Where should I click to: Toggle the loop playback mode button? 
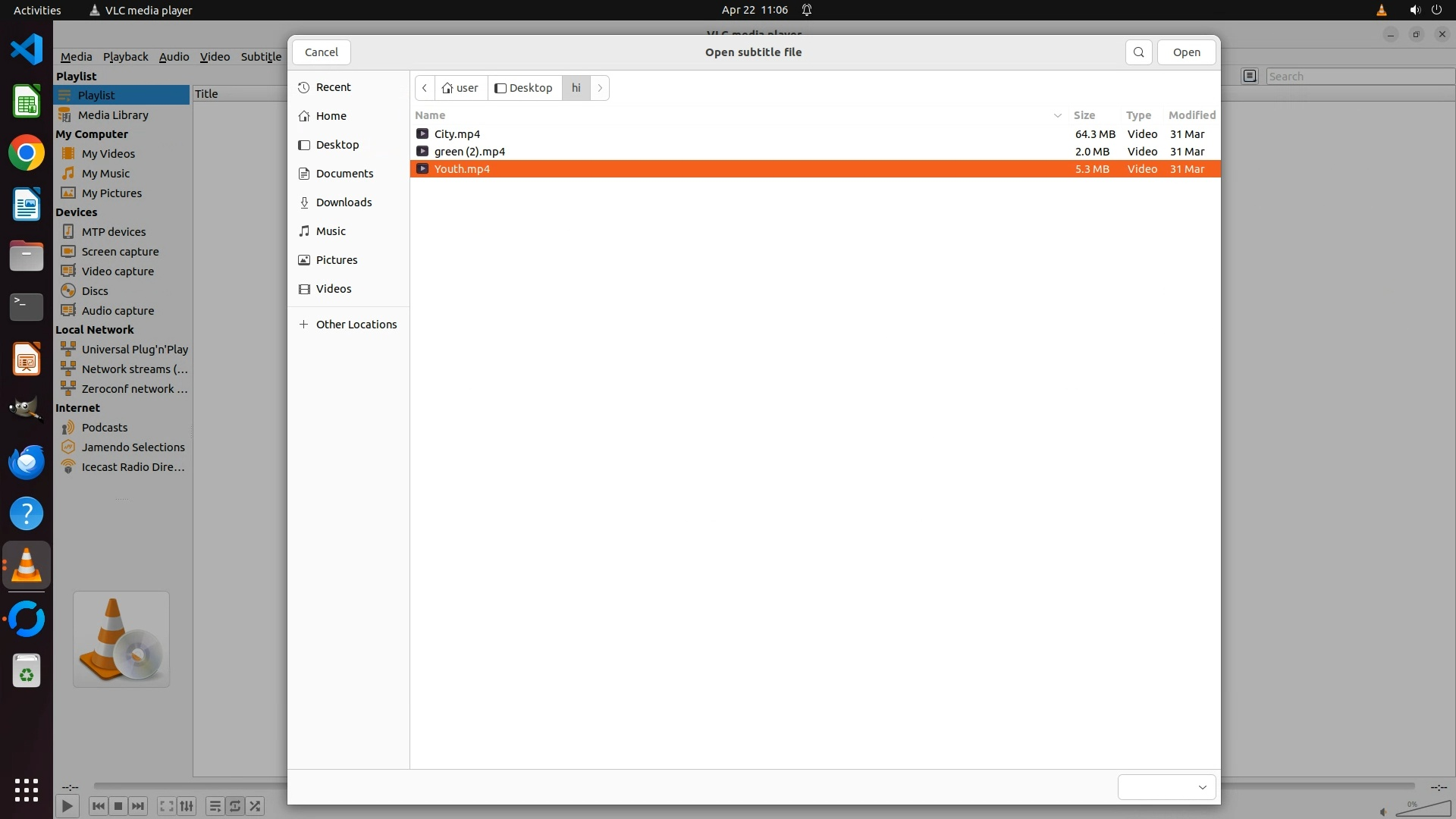(235, 806)
